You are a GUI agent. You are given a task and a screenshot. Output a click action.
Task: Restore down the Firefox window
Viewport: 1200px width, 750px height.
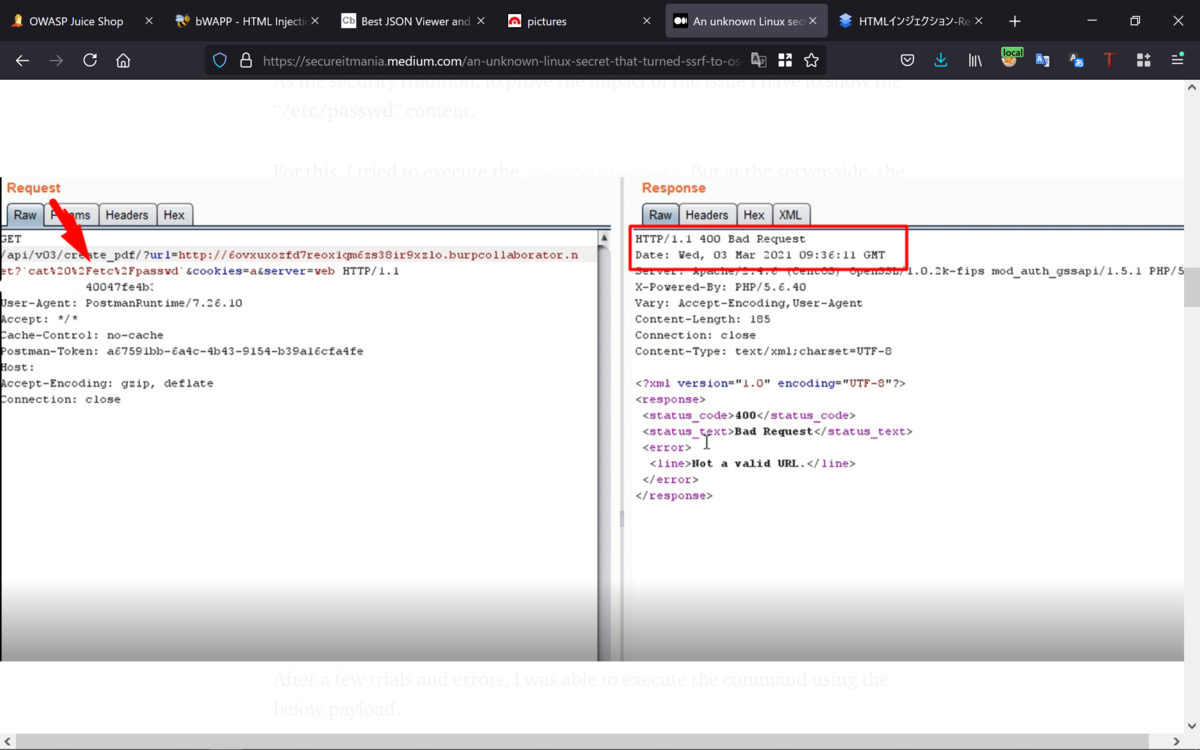tap(1135, 21)
